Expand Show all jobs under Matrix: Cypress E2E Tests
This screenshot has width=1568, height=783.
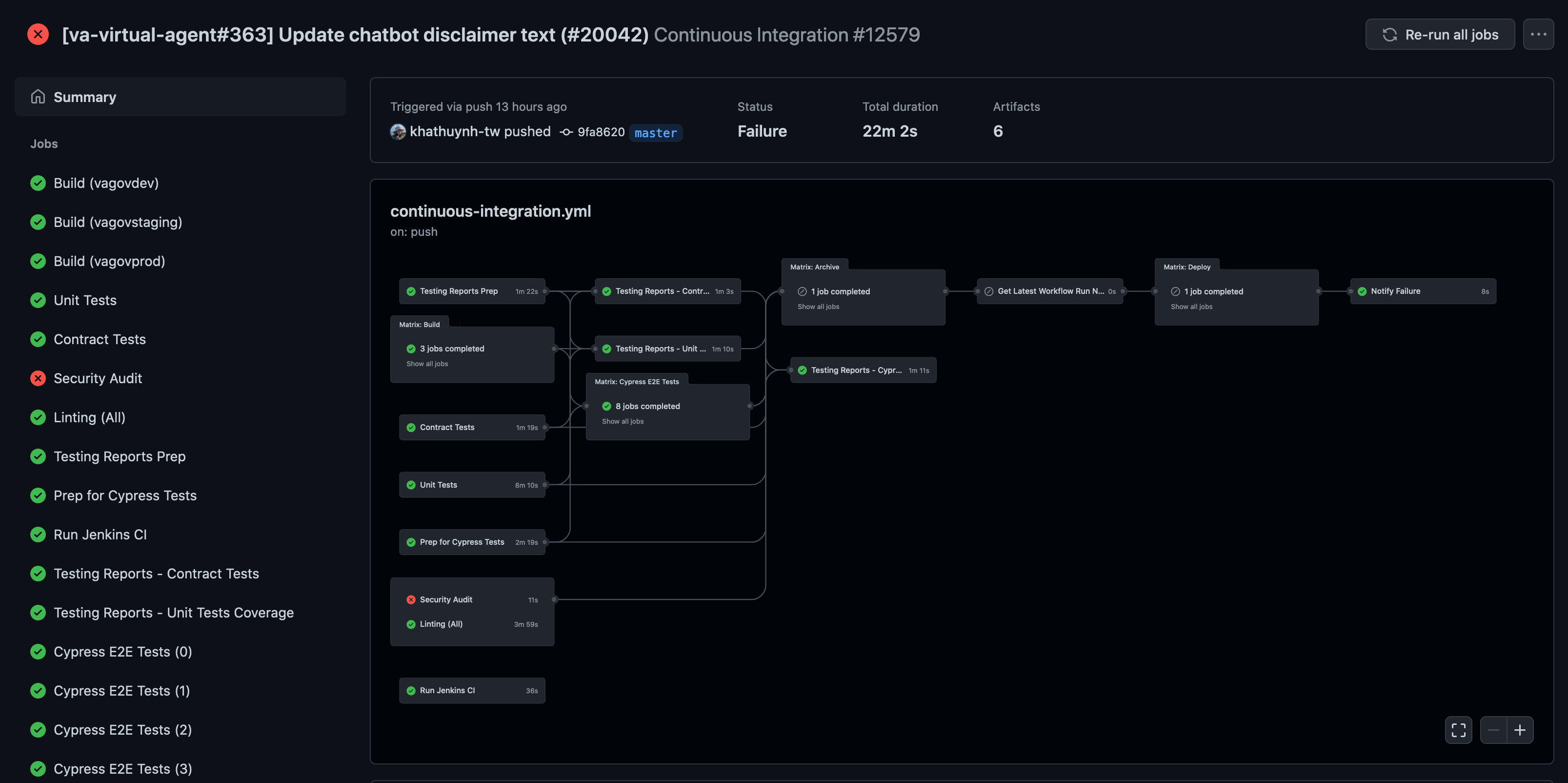click(x=622, y=421)
